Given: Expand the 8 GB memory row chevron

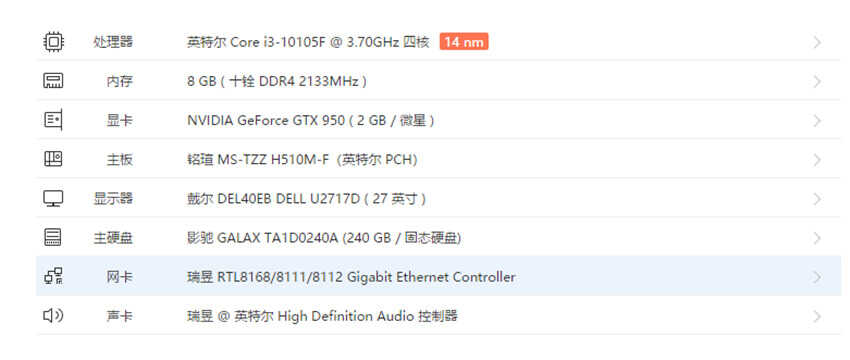Looking at the screenshot, I should pos(817,81).
